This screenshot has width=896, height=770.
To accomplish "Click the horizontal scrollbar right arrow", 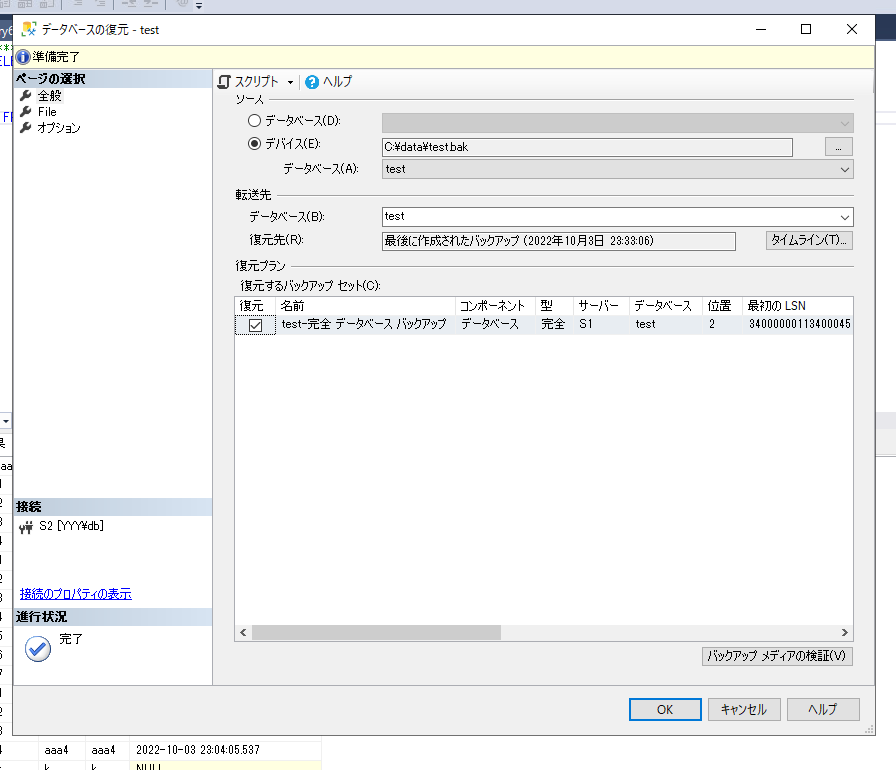I will coord(845,632).
